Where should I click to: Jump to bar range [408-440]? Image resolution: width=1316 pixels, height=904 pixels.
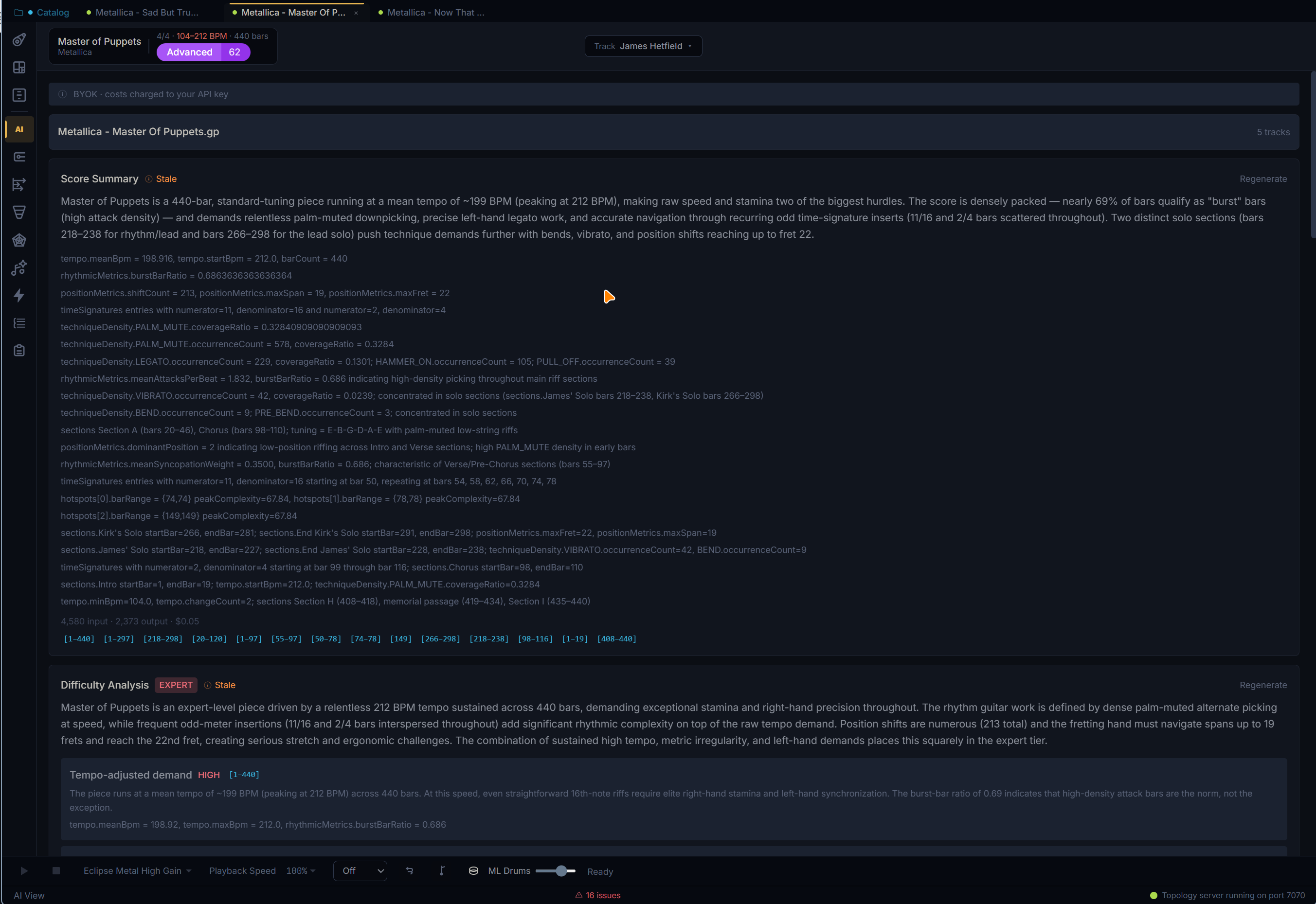[617, 639]
